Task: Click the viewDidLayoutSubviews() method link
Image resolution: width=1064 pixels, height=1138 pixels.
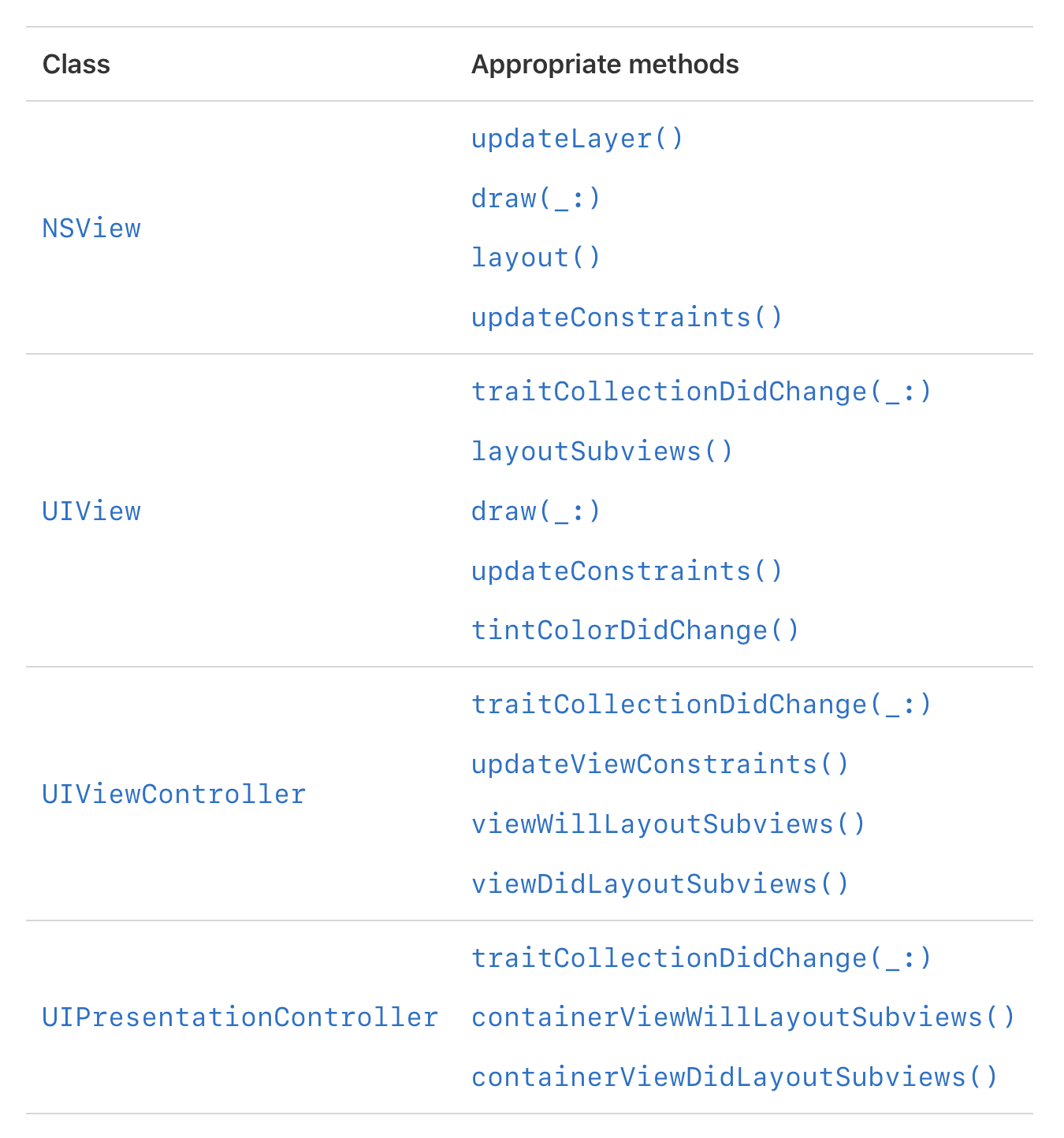Action: pos(660,884)
